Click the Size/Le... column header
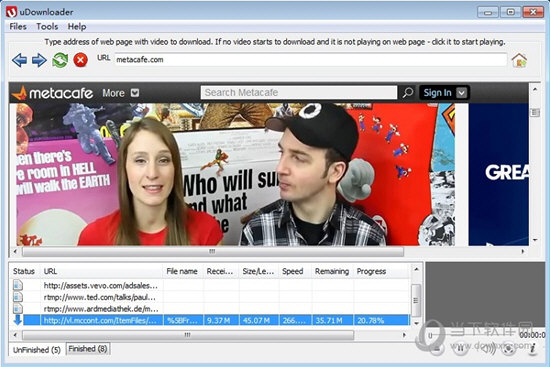This screenshot has height=367, width=550. click(x=259, y=271)
